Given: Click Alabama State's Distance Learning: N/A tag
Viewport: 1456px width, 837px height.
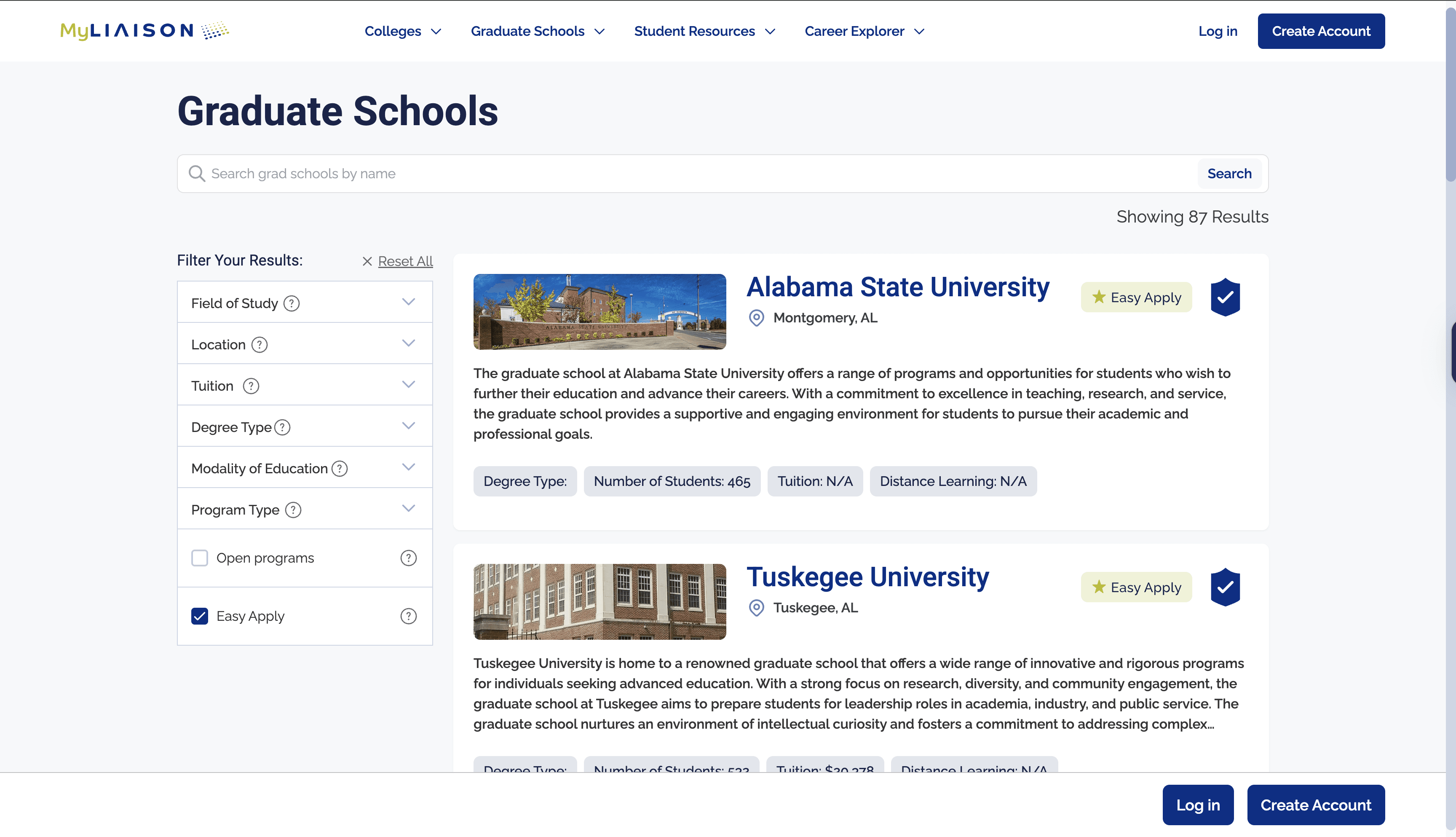Looking at the screenshot, I should (x=953, y=481).
